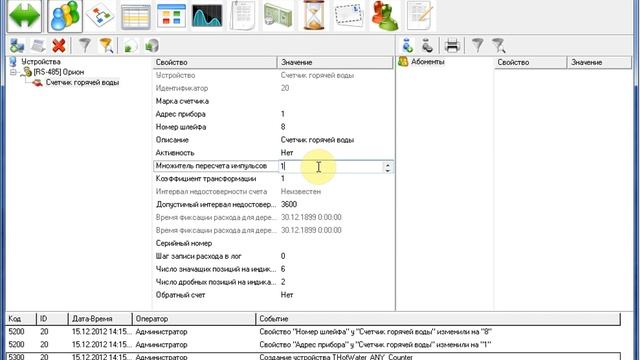The width and height of the screenshot is (640, 360).
Task: Open the hourglass timer icon
Action: point(314,16)
